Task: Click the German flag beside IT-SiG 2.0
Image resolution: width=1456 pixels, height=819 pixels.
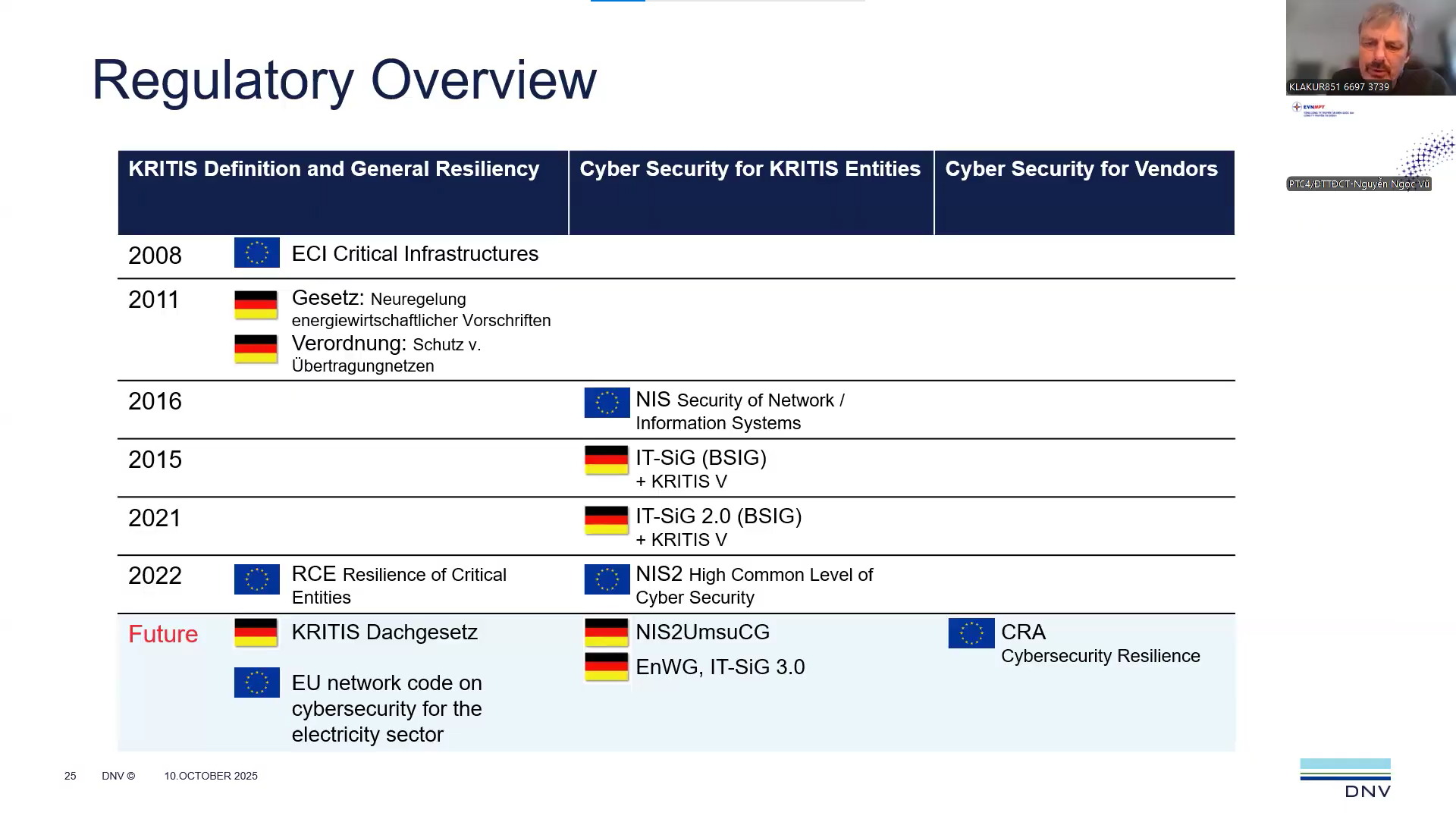Action: tap(606, 520)
